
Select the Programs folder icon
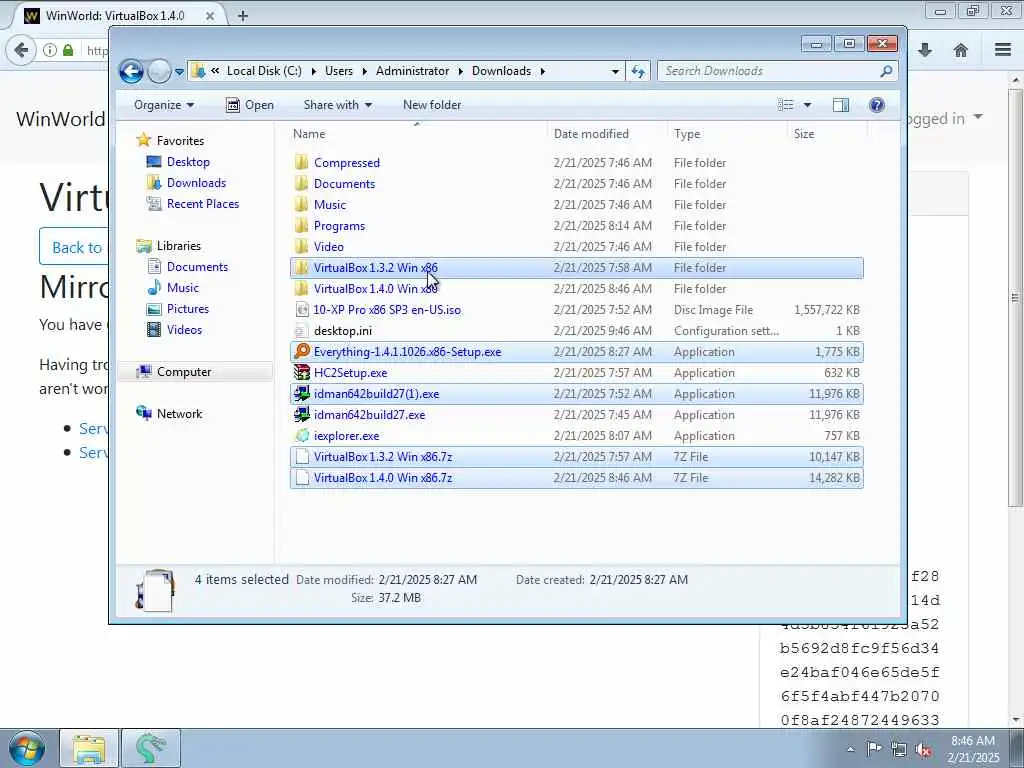coord(301,225)
